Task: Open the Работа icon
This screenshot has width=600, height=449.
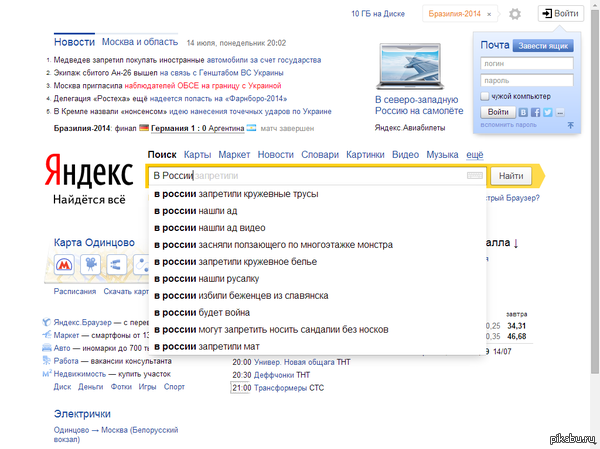Action: click(x=46, y=361)
